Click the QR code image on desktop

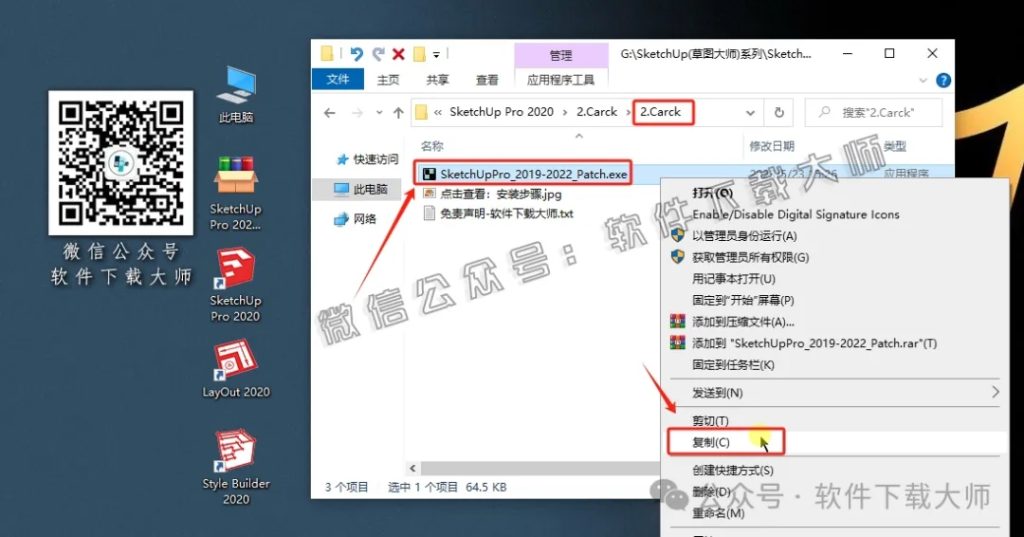tap(121, 163)
